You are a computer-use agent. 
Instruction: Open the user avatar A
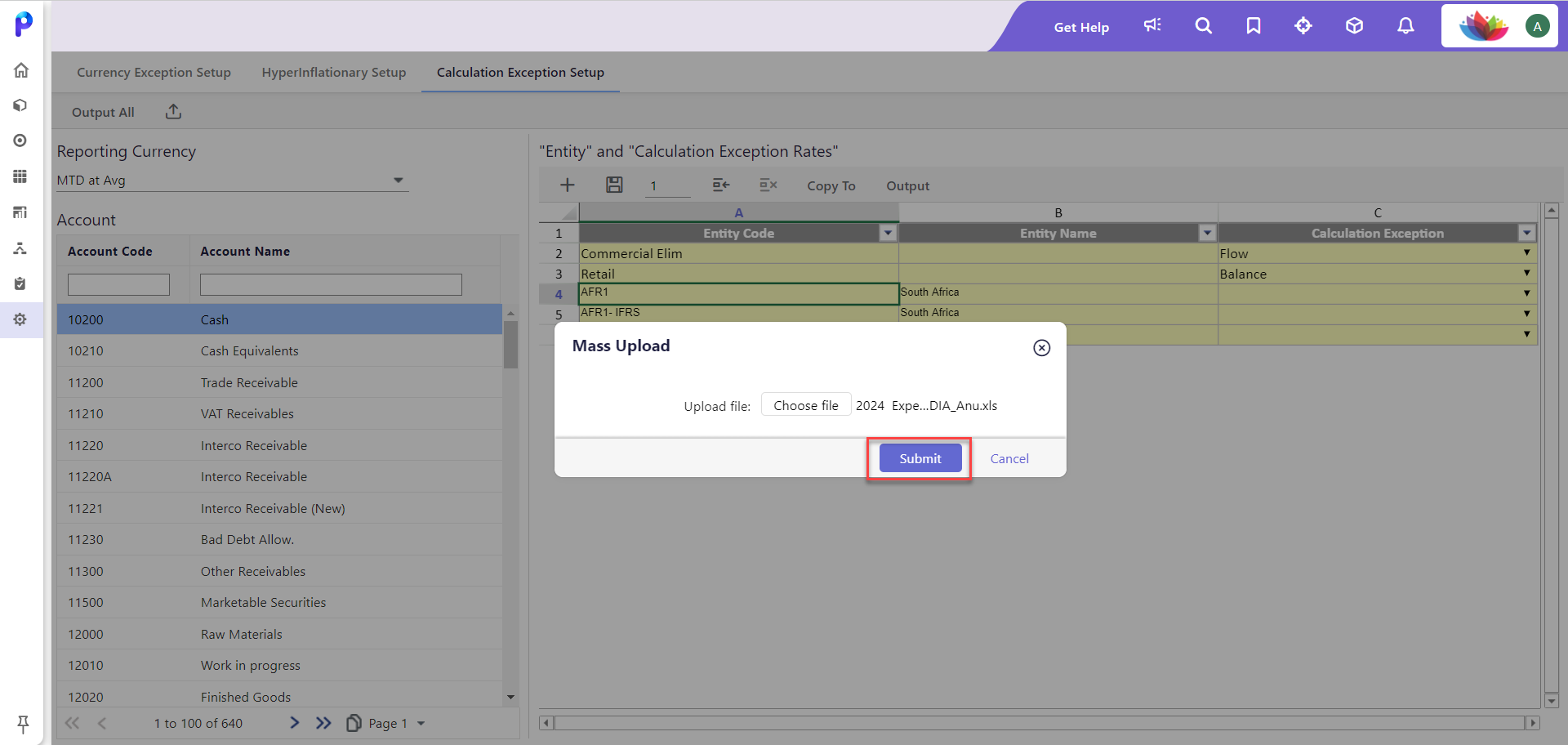tap(1537, 26)
